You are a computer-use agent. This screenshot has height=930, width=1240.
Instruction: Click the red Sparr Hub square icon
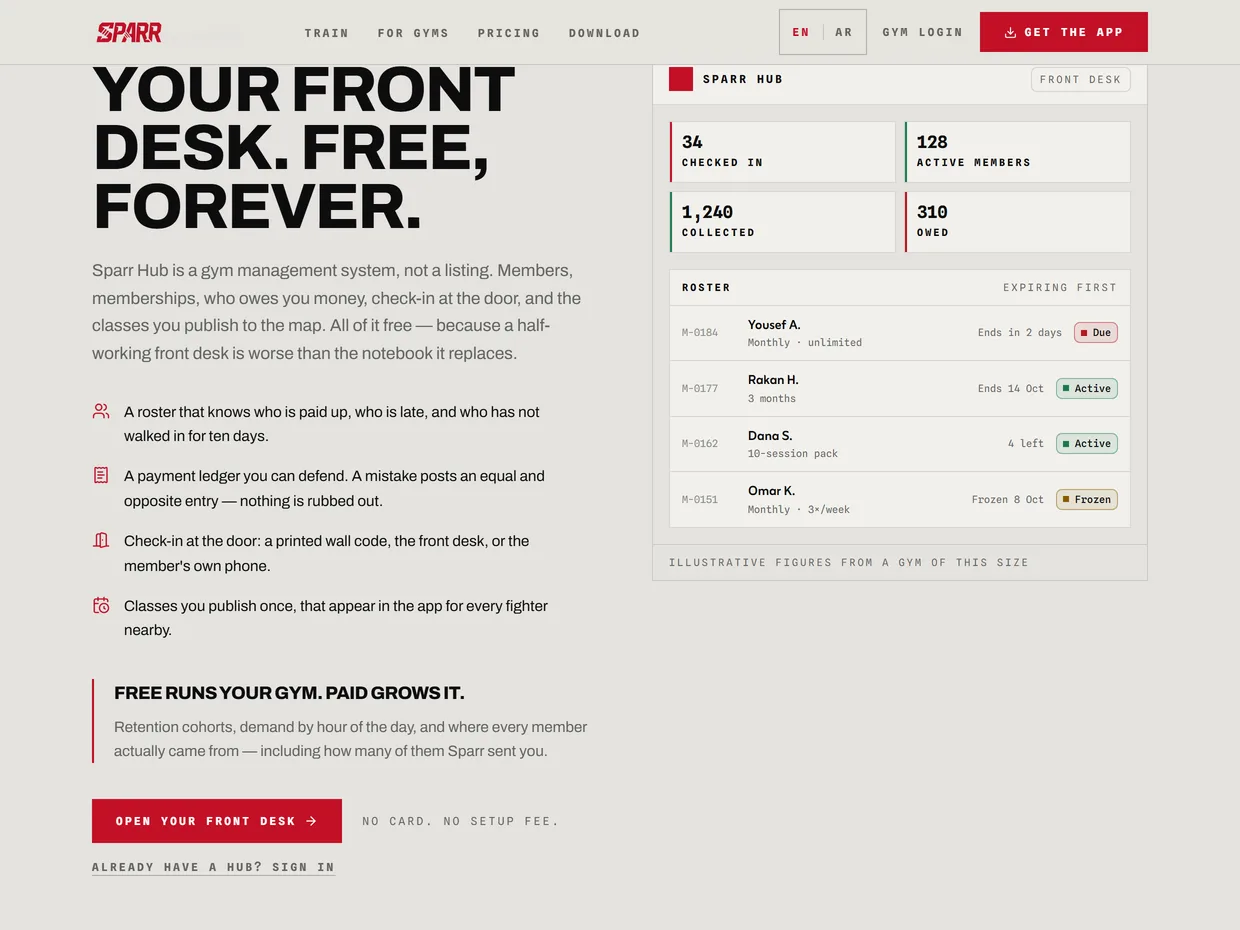[x=681, y=79]
